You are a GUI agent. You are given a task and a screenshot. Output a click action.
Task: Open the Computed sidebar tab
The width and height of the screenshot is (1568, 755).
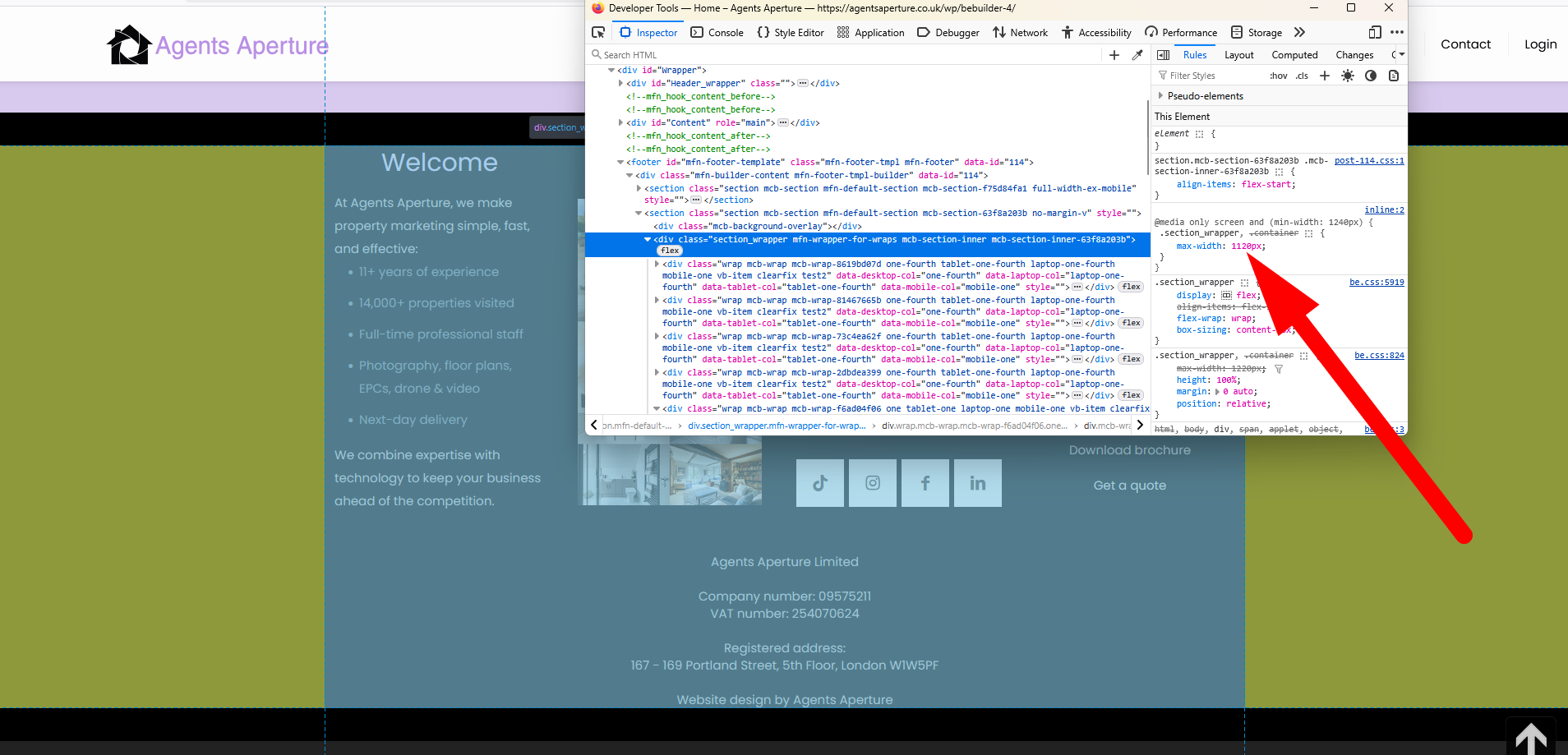pos(1294,55)
